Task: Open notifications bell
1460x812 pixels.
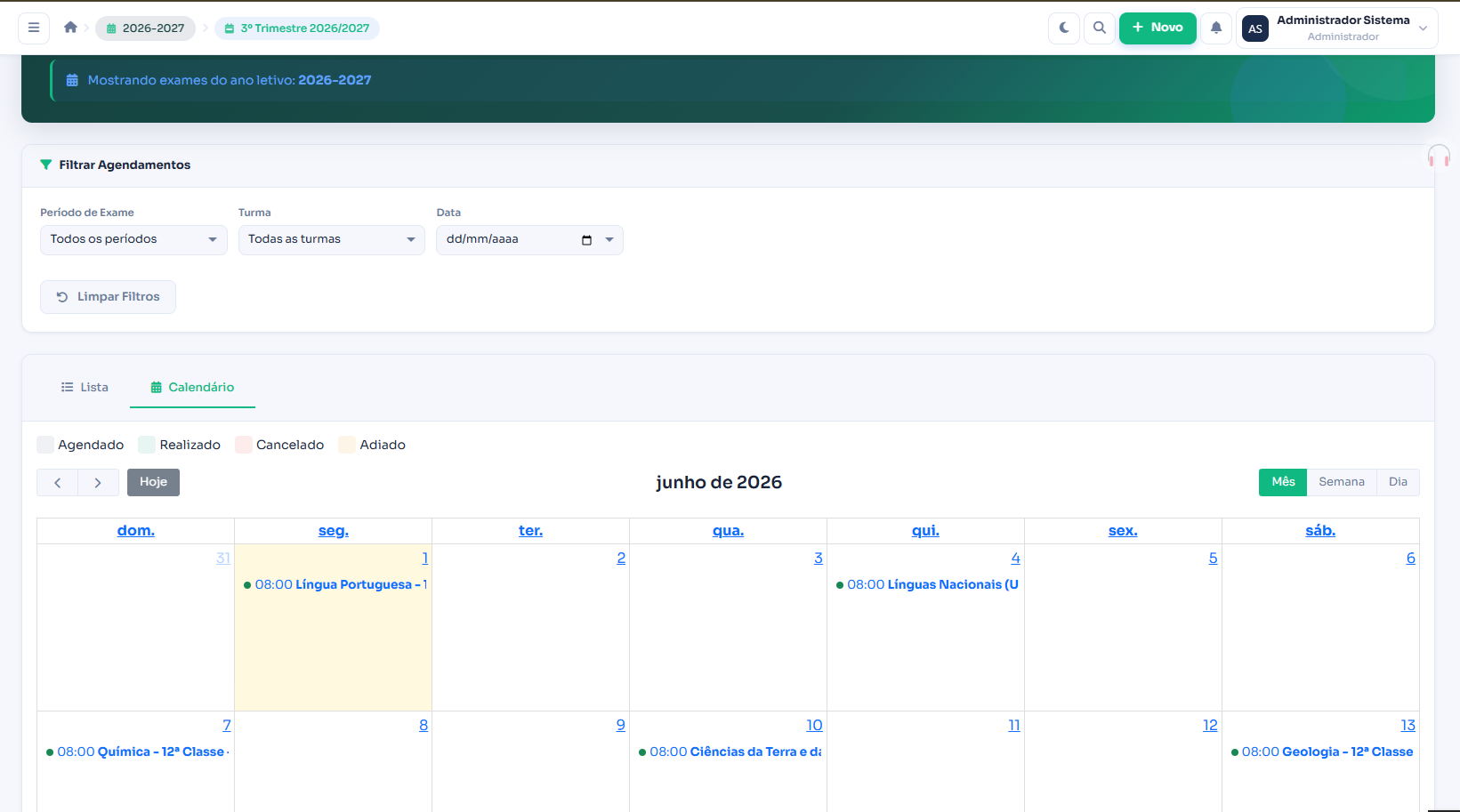Action: [1216, 28]
